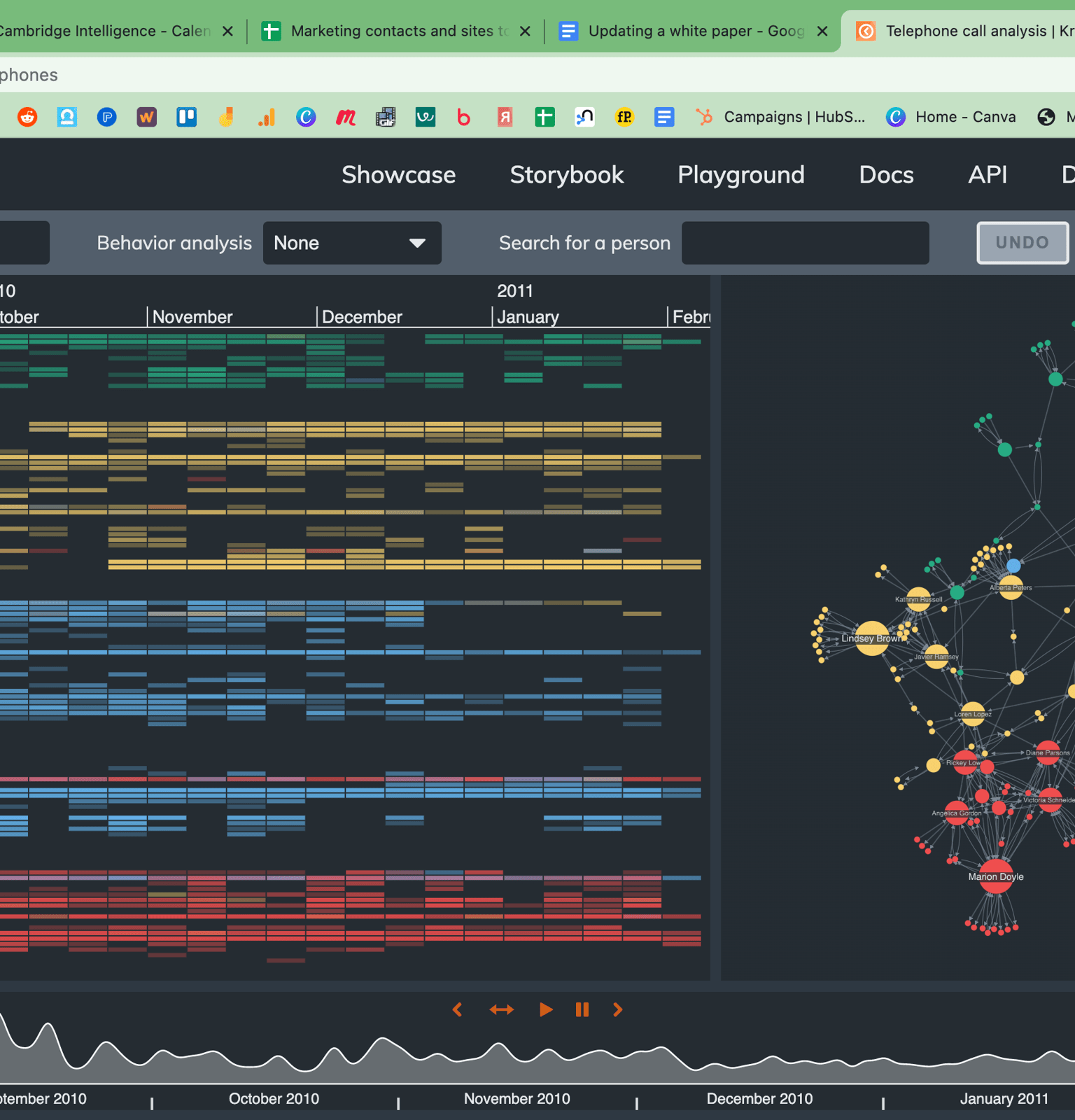Open the Campaigns HubSpot bookmark
1075x1120 pixels.
781,117
